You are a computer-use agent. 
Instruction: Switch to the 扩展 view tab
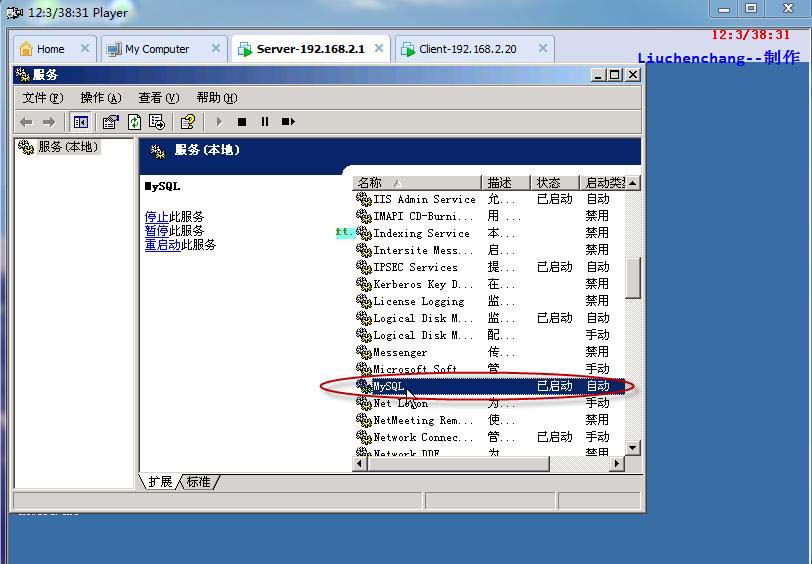(160, 482)
